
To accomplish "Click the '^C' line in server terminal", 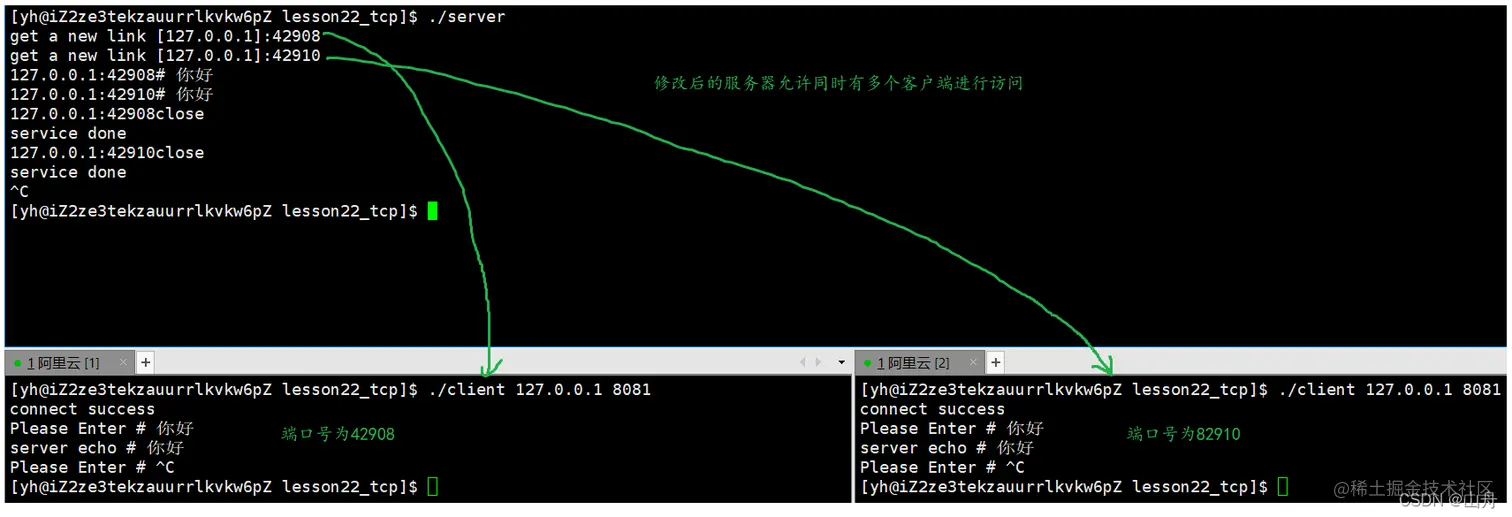I will (x=19, y=192).
